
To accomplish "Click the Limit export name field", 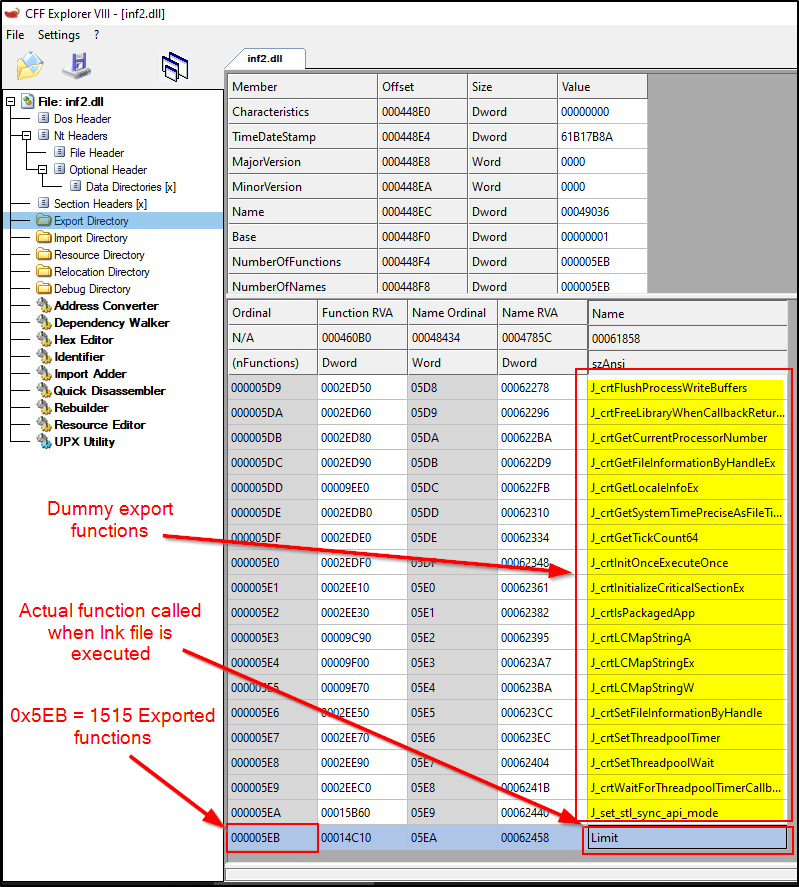I will pos(687,838).
